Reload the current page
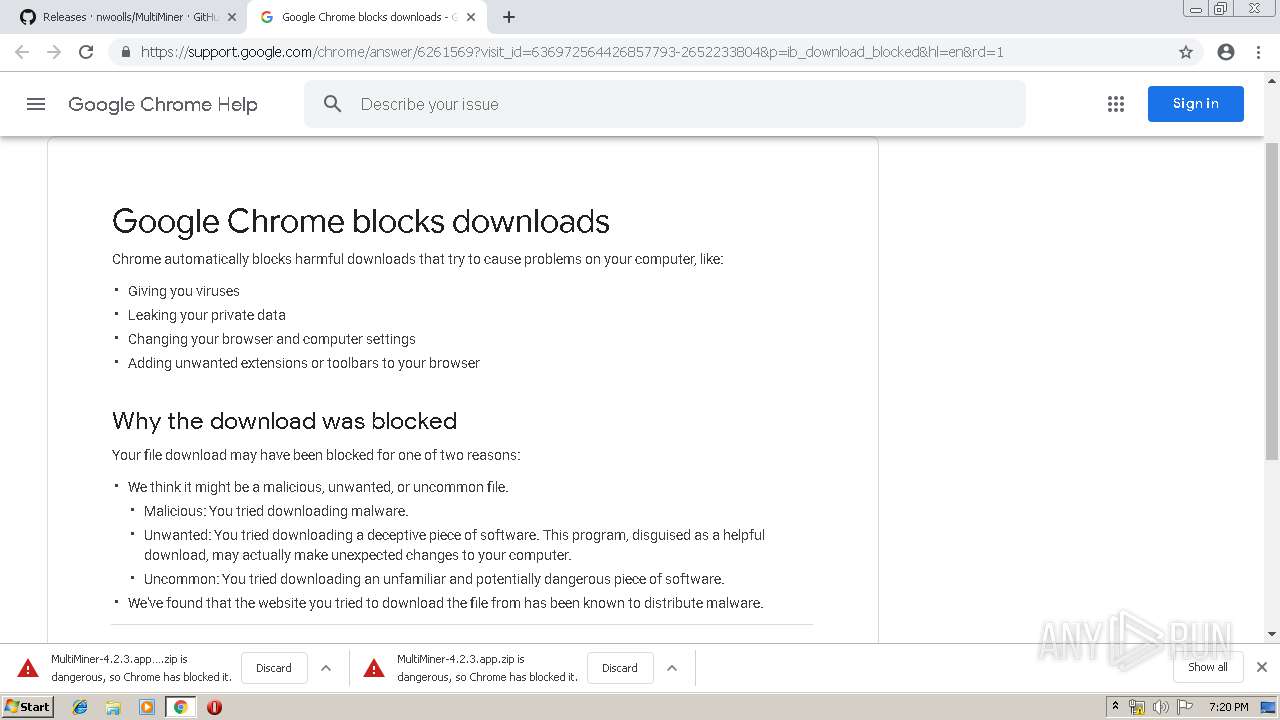The height and width of the screenshot is (720, 1280). [x=86, y=52]
